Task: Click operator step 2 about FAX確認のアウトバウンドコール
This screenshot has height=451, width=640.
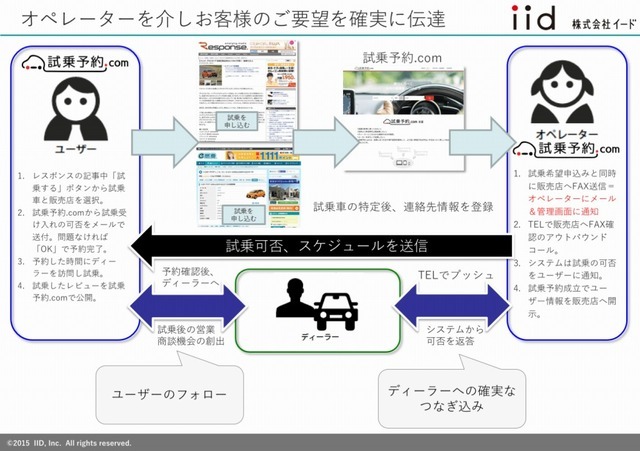Action: 565,237
